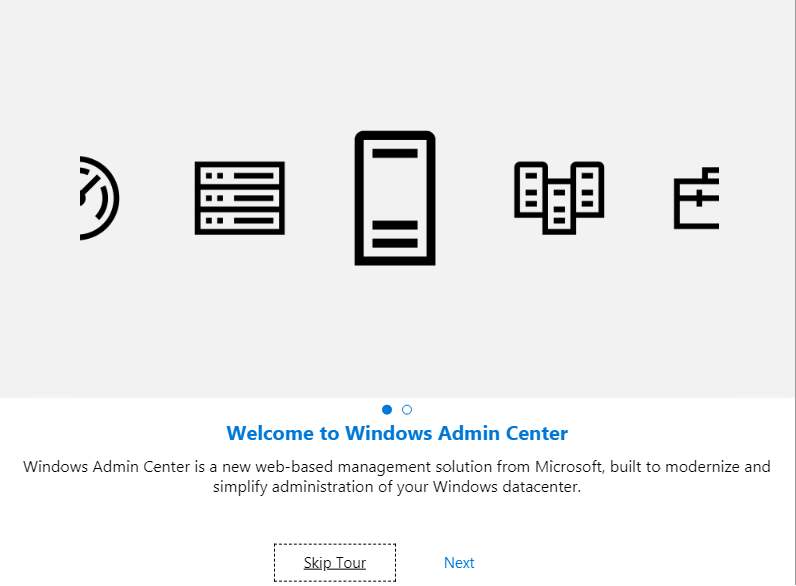Click the middle building in cluster icon
Image resolution: width=796 pixels, height=586 pixels.
pyautogui.click(x=559, y=205)
